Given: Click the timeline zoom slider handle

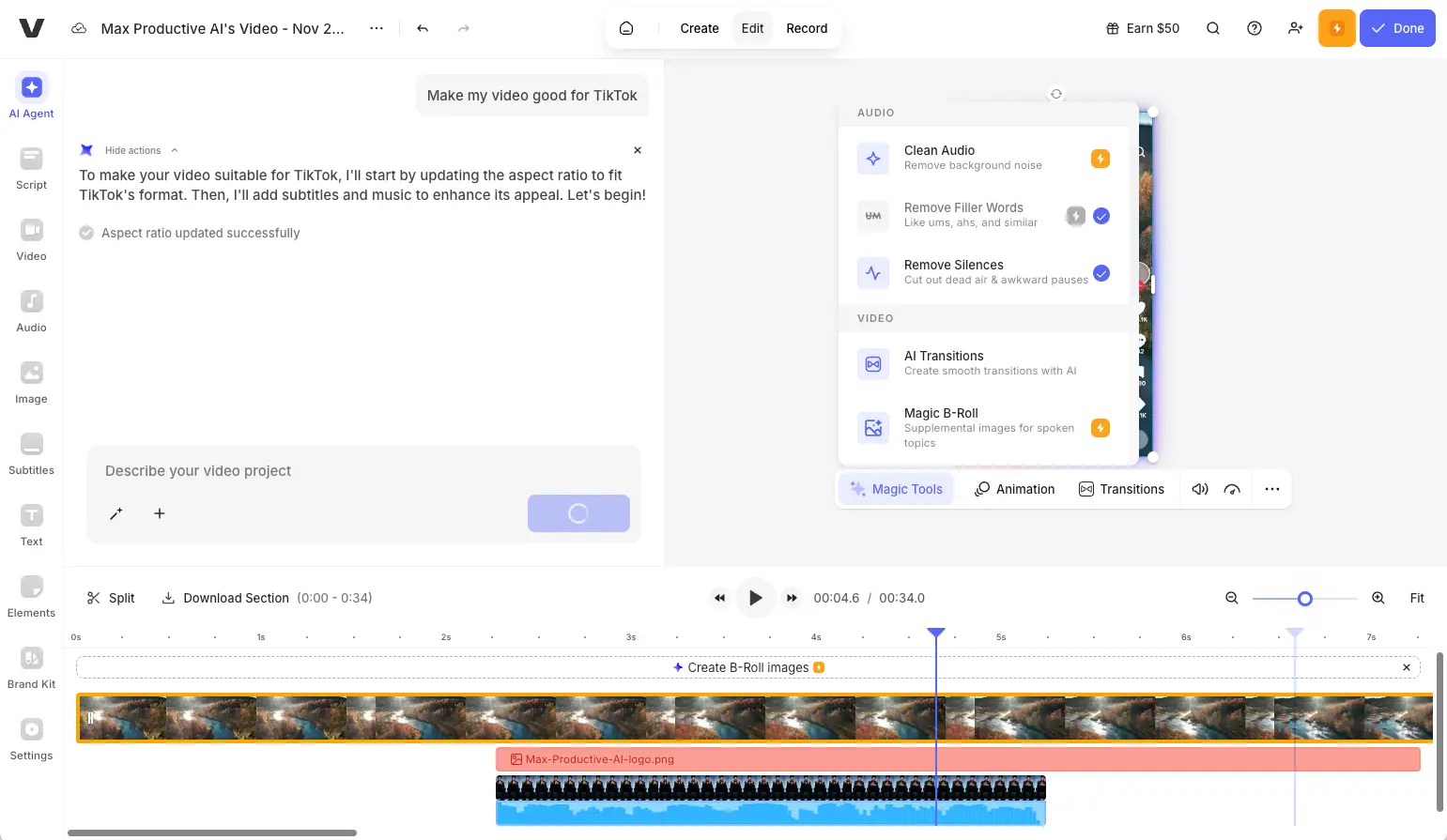Looking at the screenshot, I should coord(1304,599).
